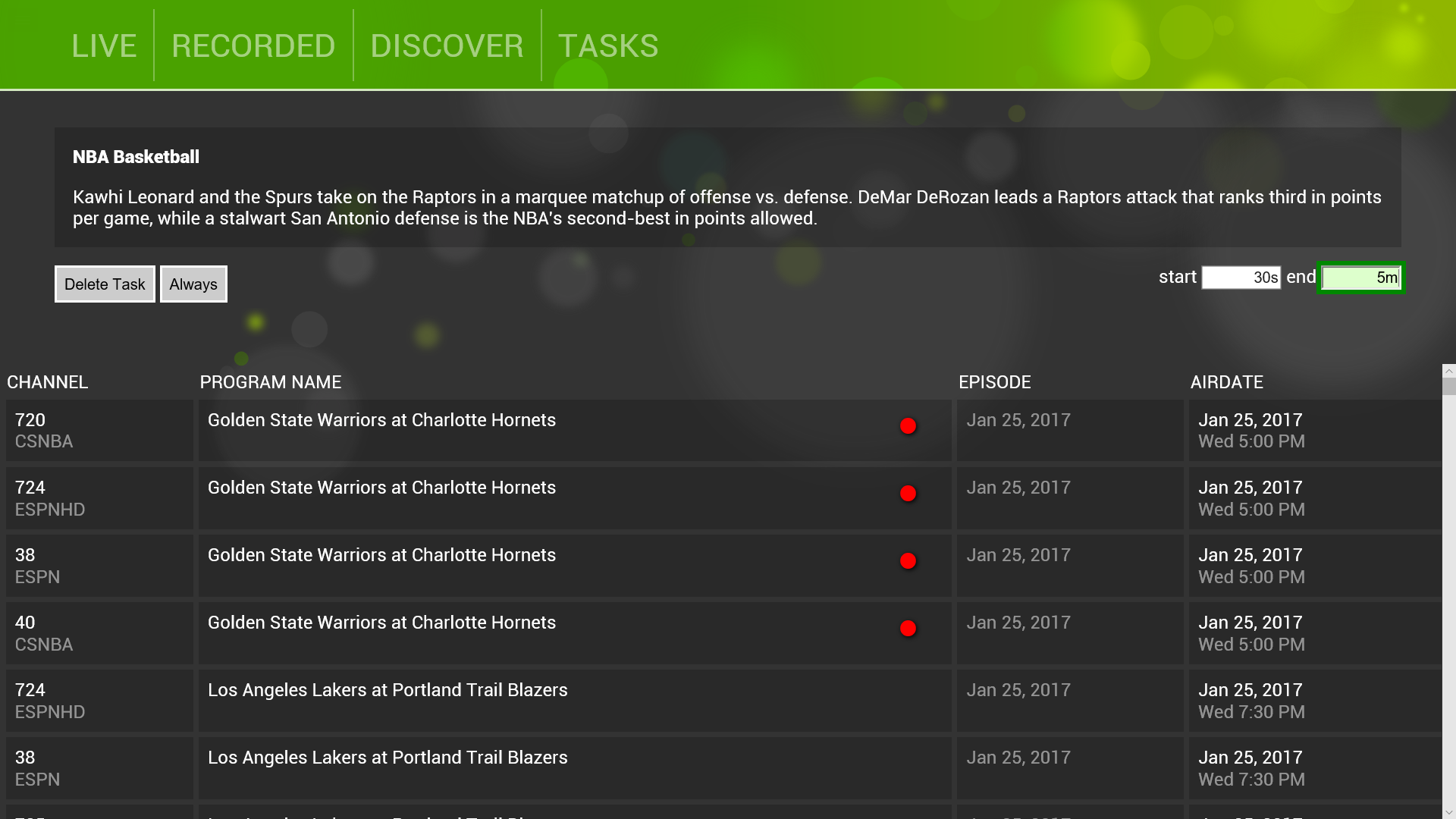The image size is (1456, 819).
Task: Click the scrollbar down arrow
Action: (x=1448, y=811)
